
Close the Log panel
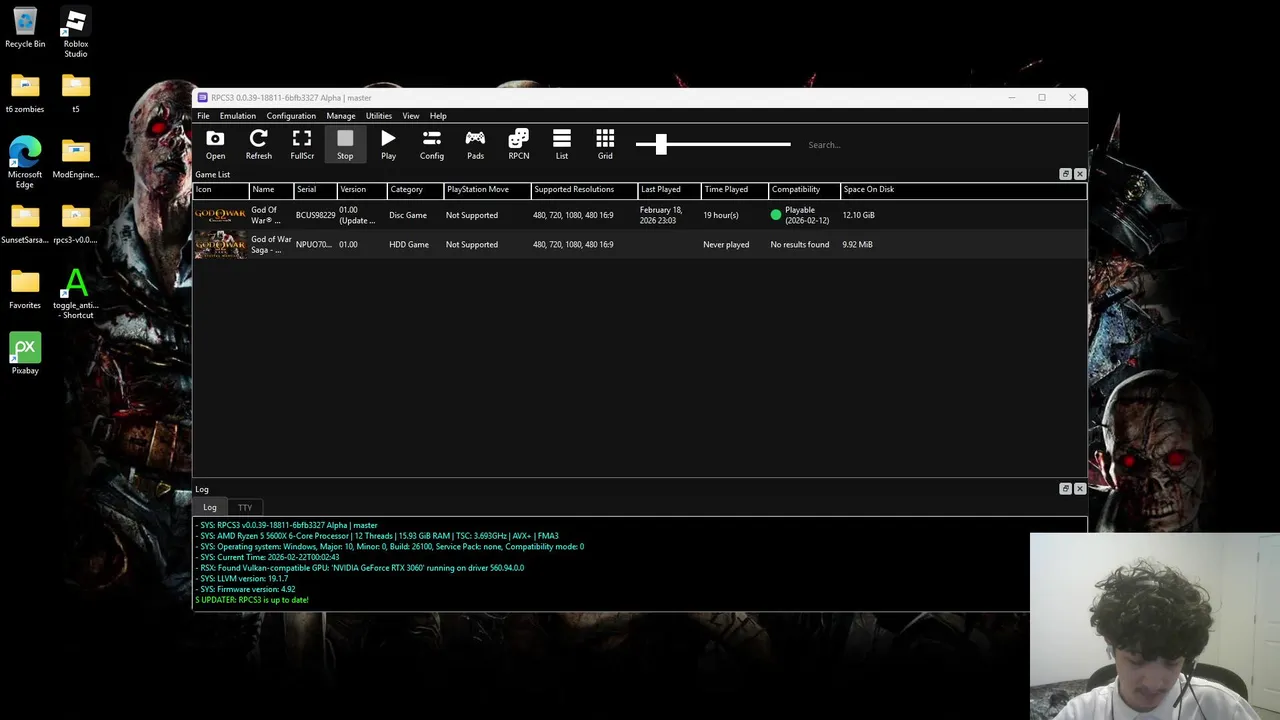coord(1079,489)
